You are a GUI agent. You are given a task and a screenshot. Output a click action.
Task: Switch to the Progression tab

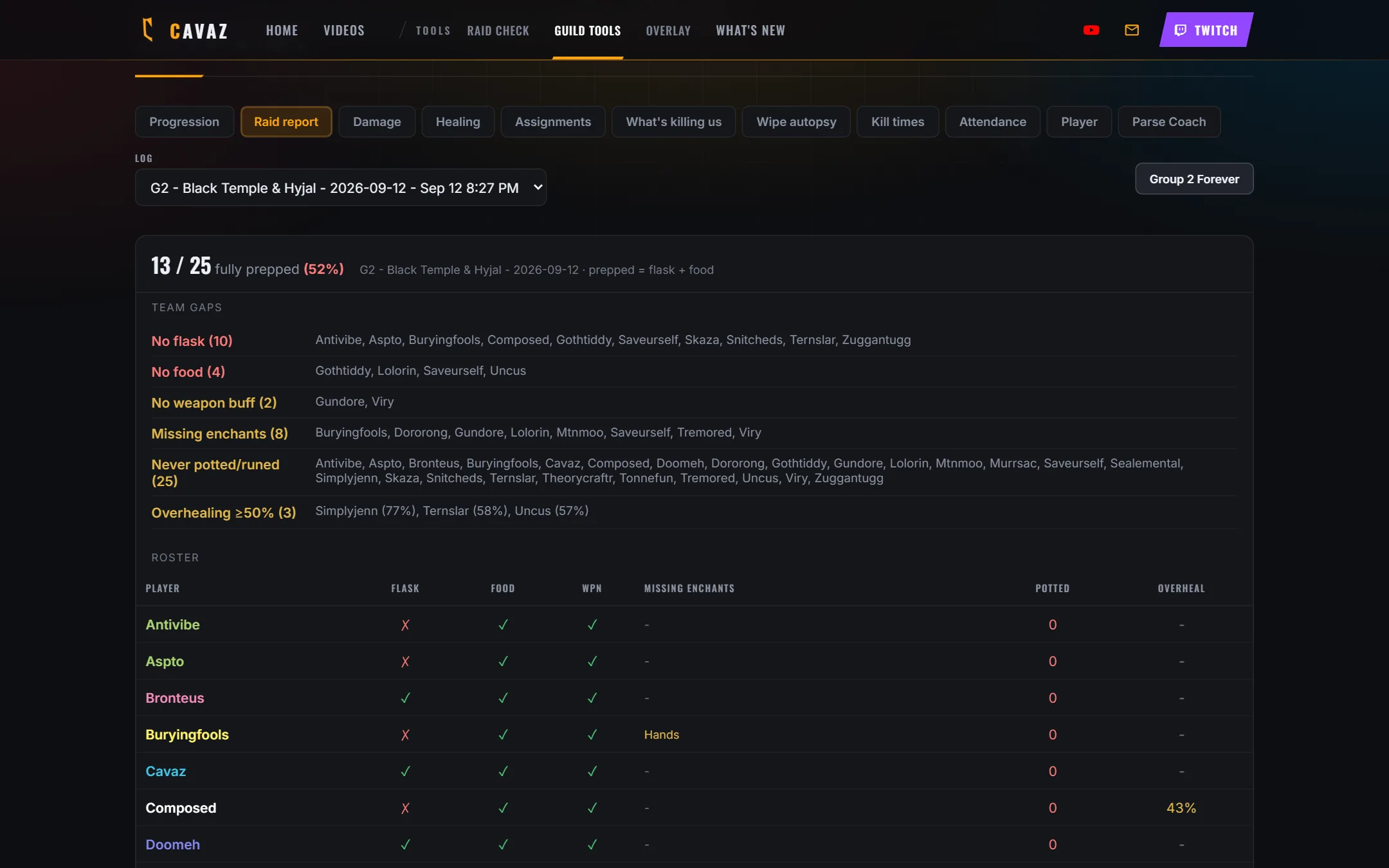[185, 122]
